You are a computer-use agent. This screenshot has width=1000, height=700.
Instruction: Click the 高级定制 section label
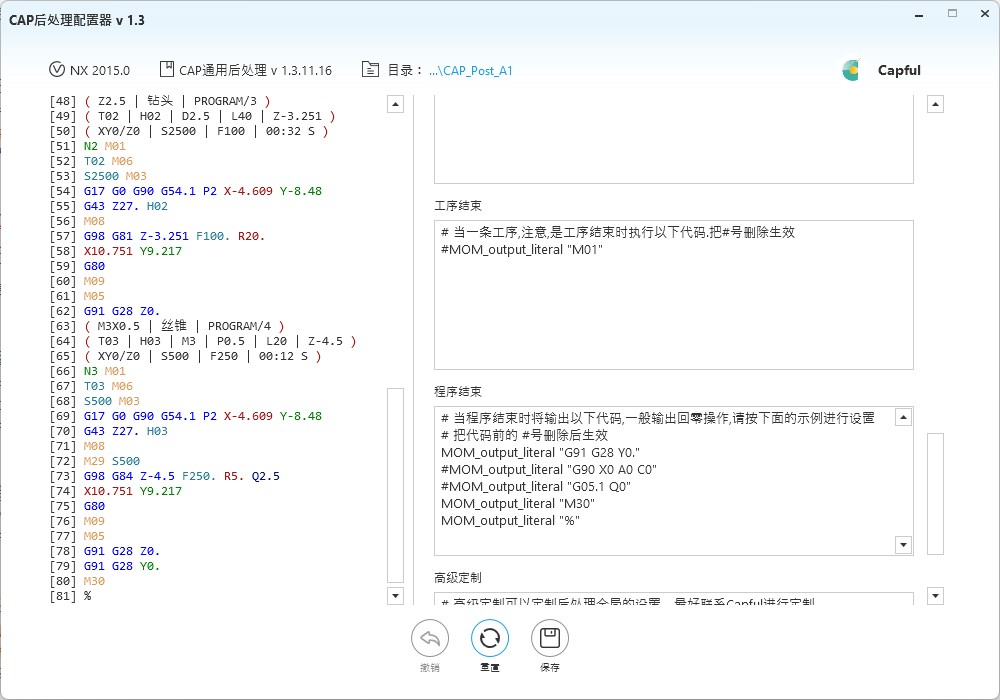458,578
